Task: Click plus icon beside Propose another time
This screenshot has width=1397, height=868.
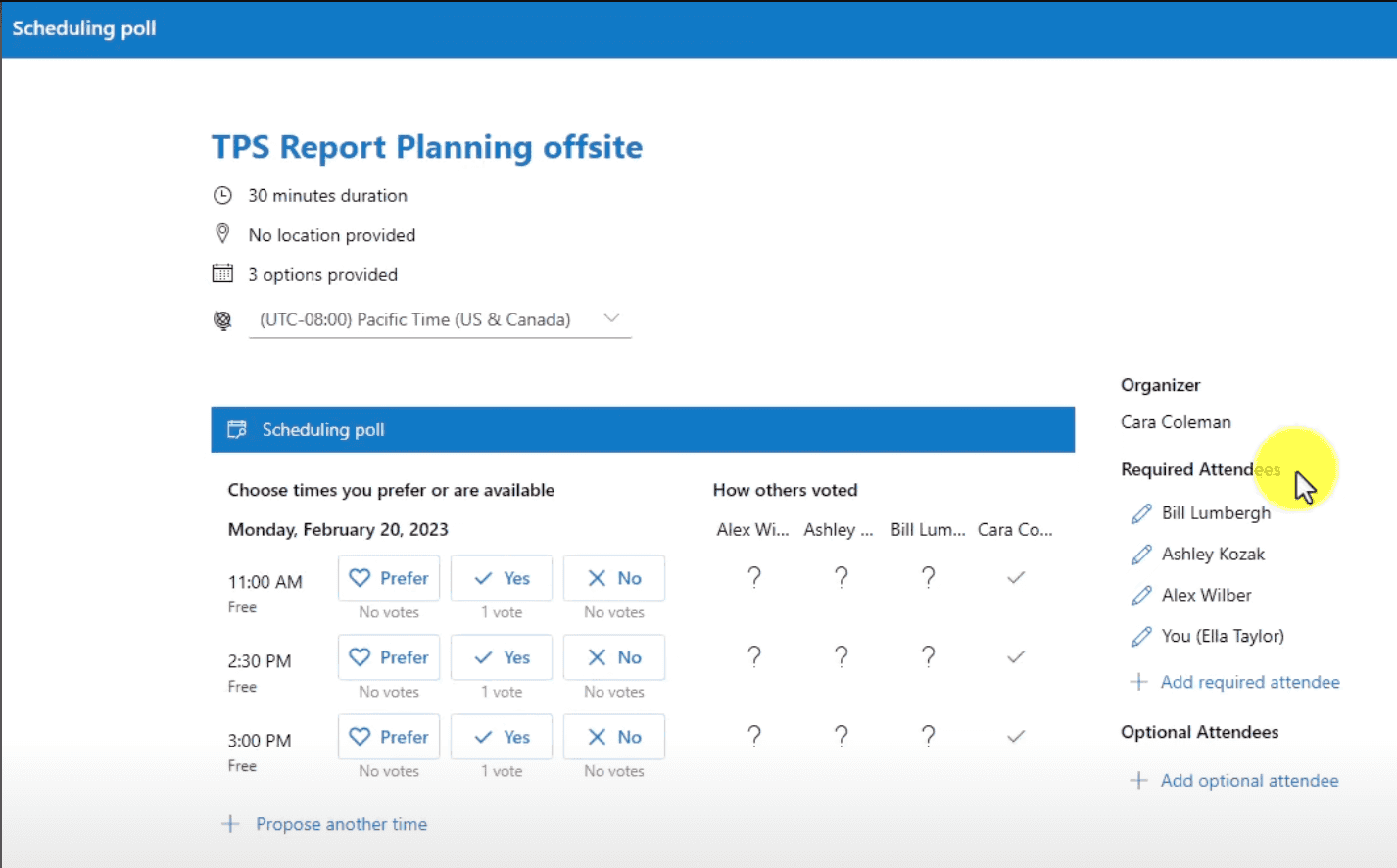Action: (230, 824)
